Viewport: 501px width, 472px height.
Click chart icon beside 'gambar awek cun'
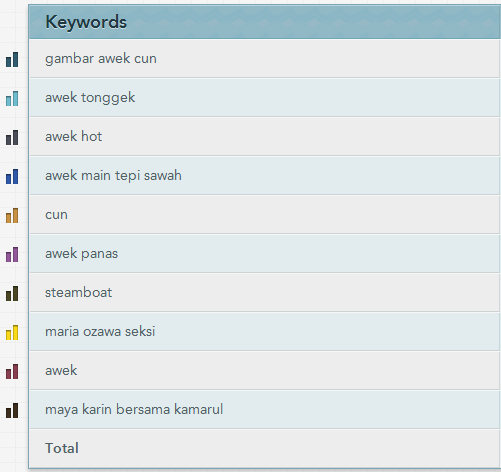coord(12,60)
